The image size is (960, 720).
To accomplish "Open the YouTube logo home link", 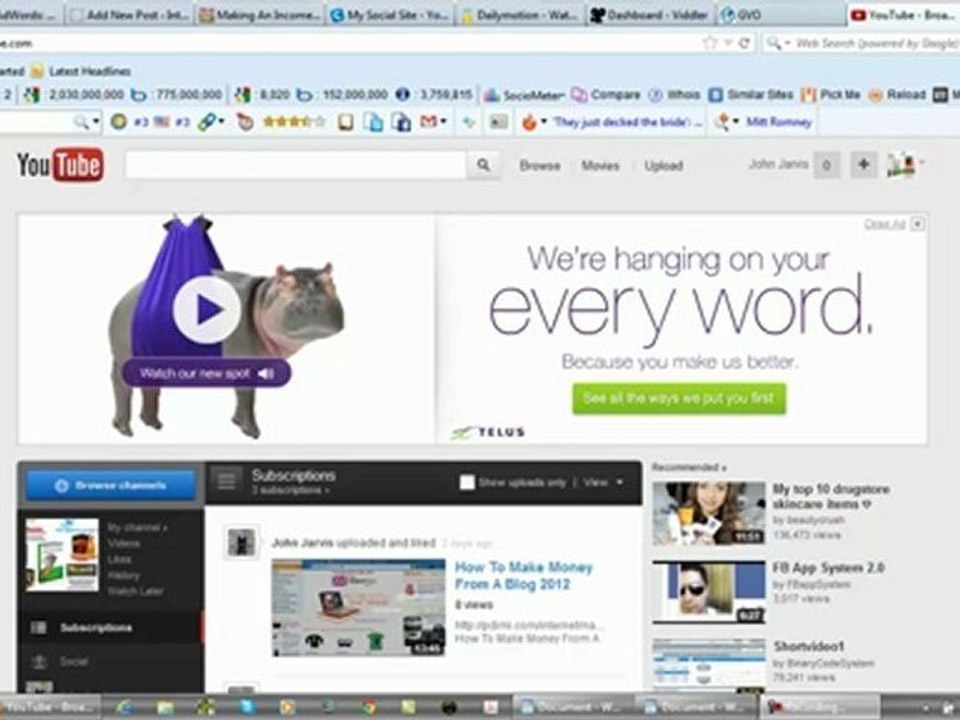I will coord(60,165).
